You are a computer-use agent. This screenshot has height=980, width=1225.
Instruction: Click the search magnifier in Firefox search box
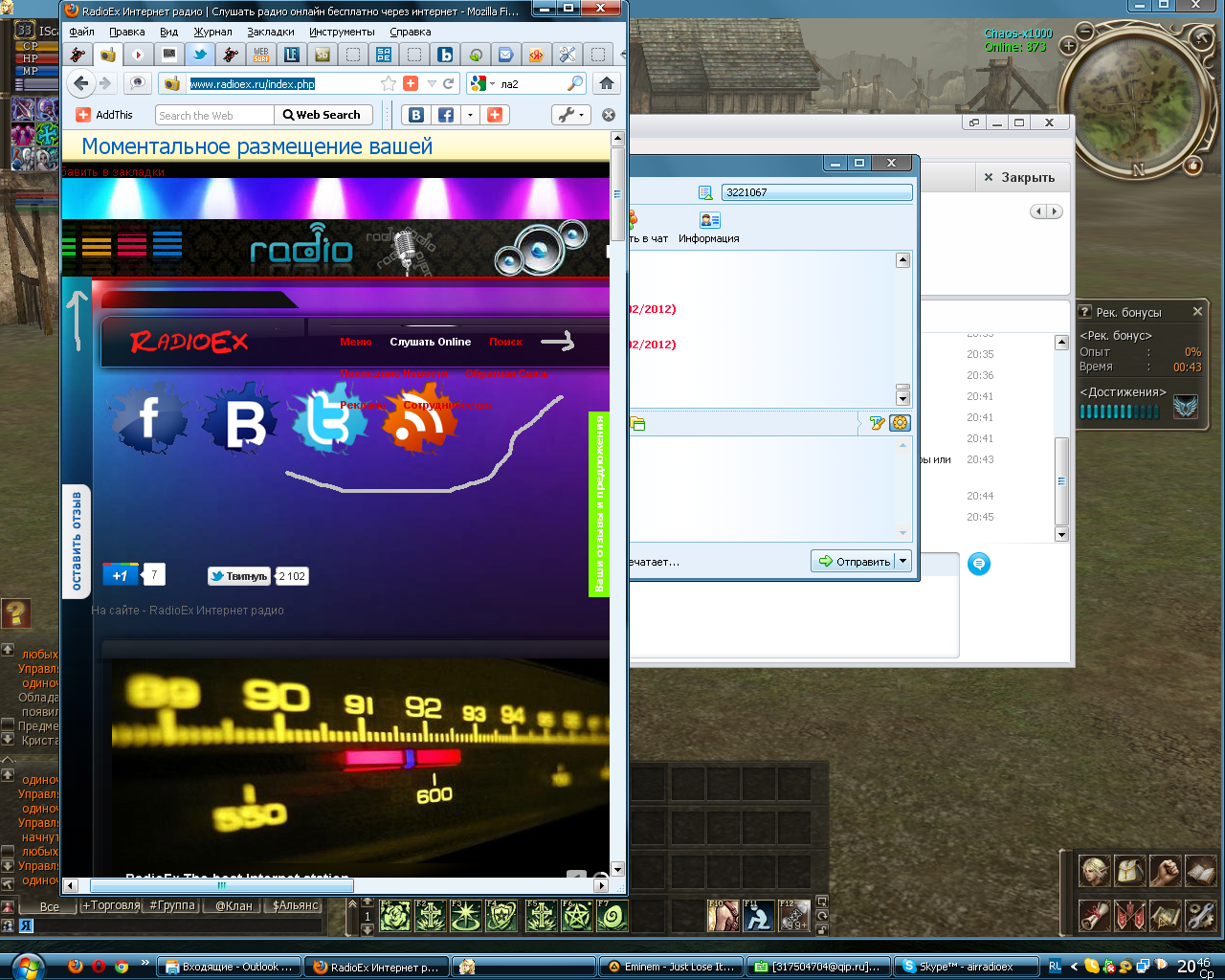pyautogui.click(x=574, y=83)
